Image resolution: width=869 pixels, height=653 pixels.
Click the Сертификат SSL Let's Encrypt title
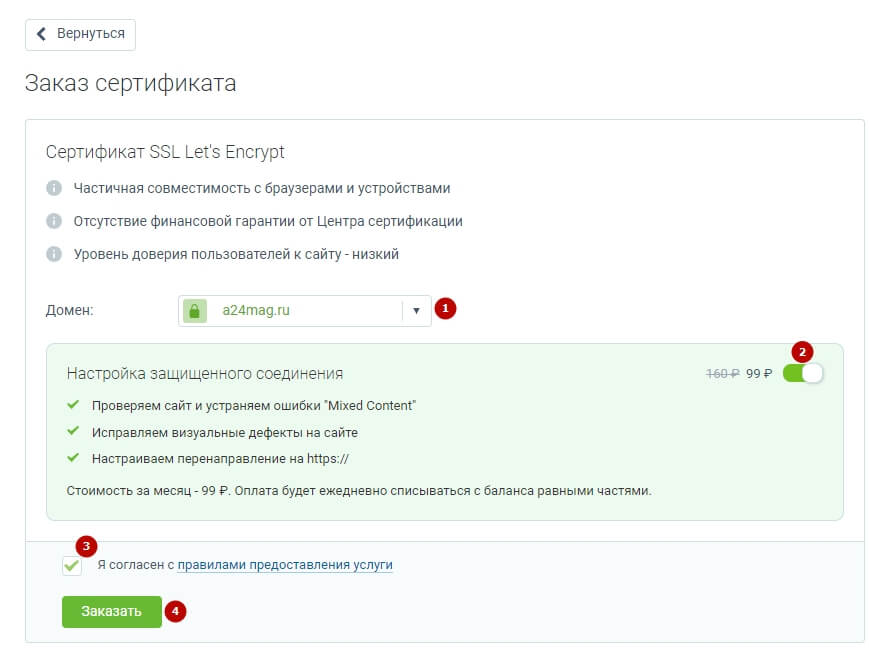165,152
